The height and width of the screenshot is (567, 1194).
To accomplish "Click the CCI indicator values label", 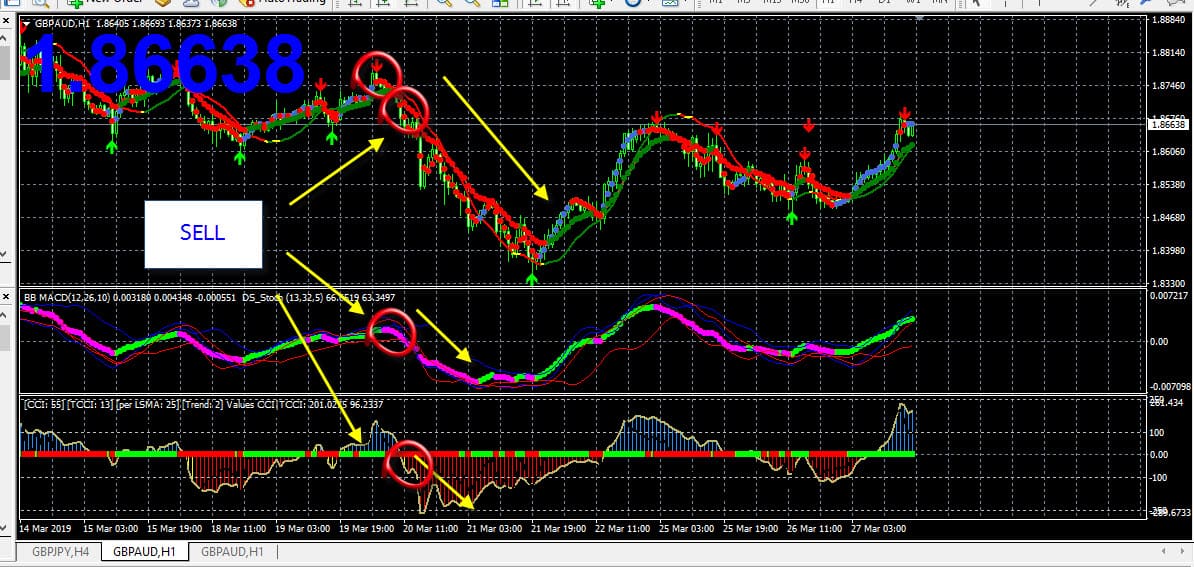I will [x=200, y=404].
